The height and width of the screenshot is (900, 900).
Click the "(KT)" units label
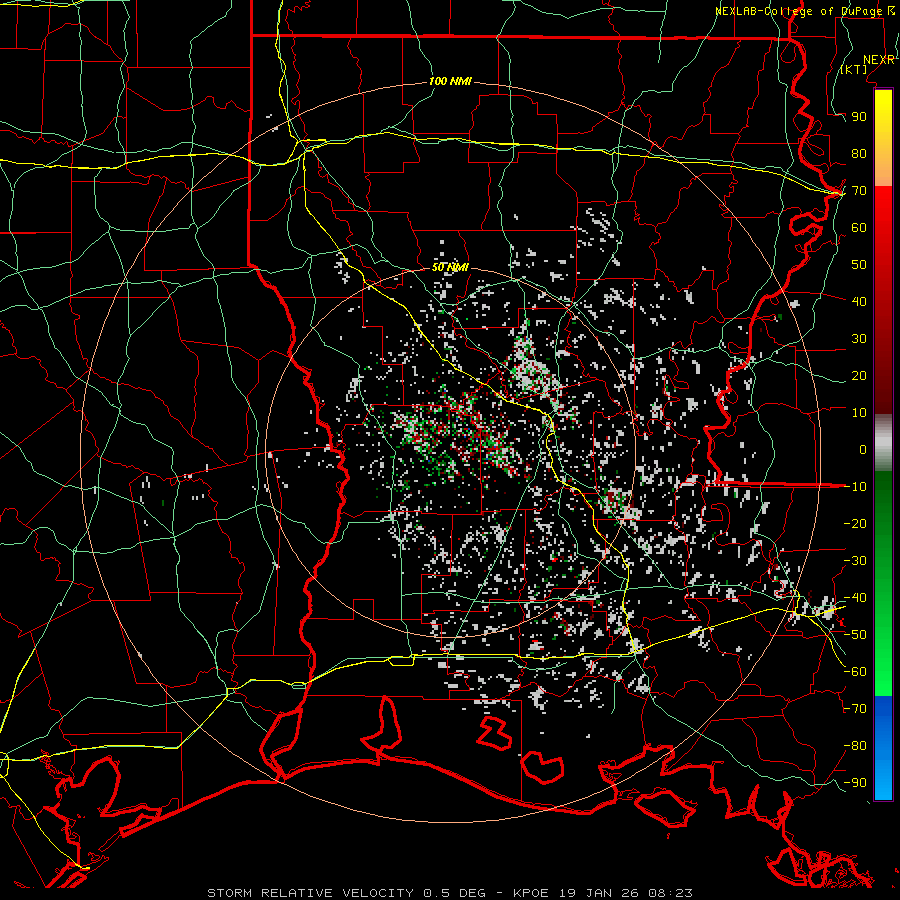tap(854, 69)
